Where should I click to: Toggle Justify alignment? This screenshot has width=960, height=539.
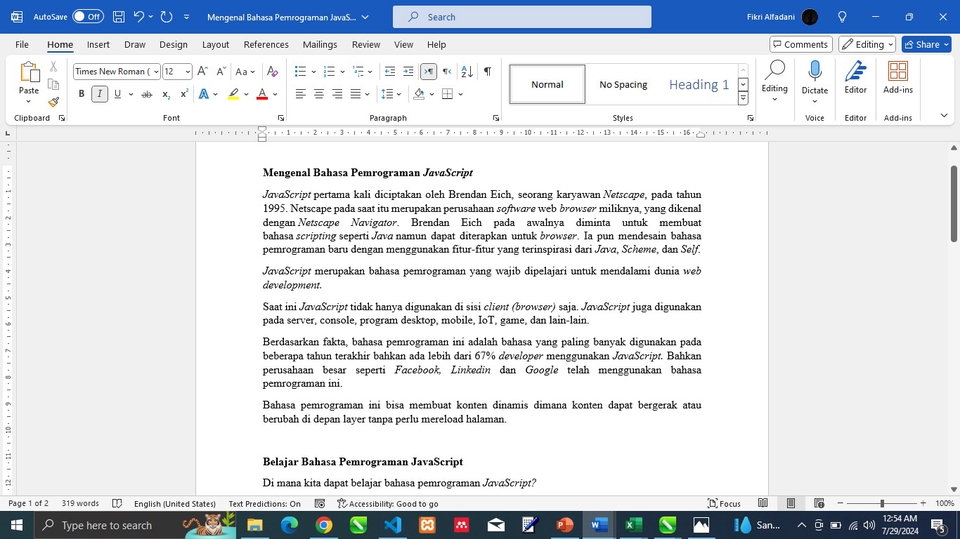(x=356, y=94)
